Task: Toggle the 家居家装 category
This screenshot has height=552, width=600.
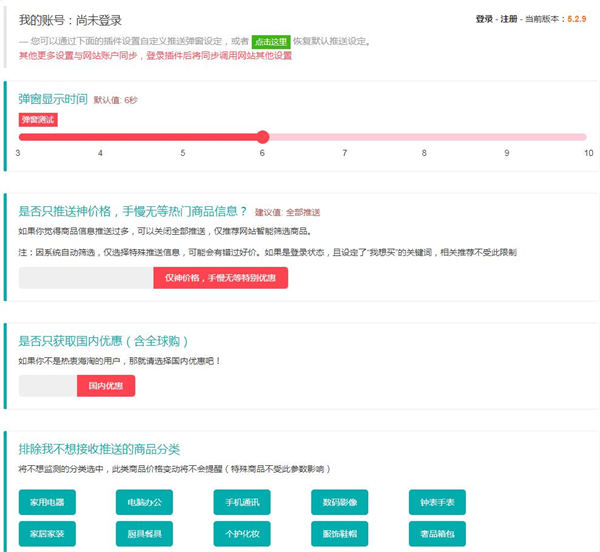Action: tap(47, 533)
